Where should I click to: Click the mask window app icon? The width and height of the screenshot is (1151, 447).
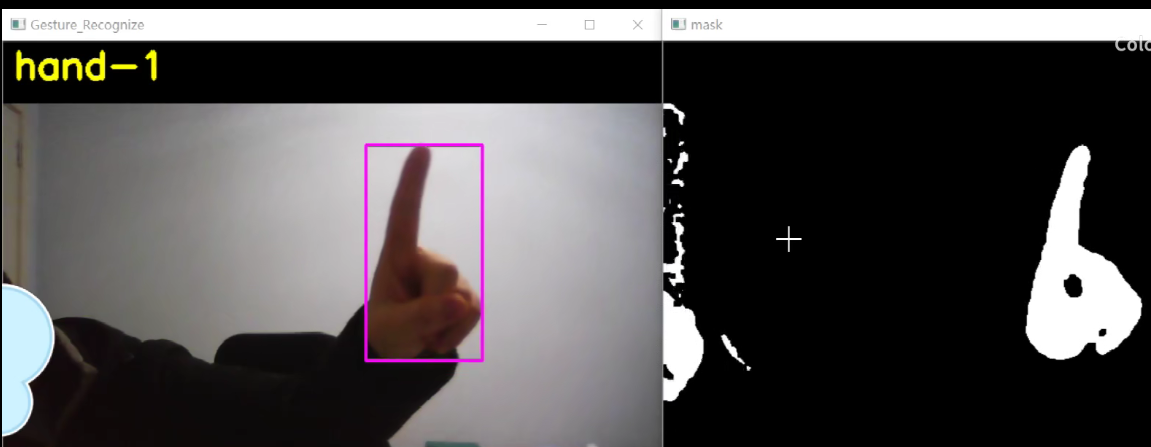678,25
